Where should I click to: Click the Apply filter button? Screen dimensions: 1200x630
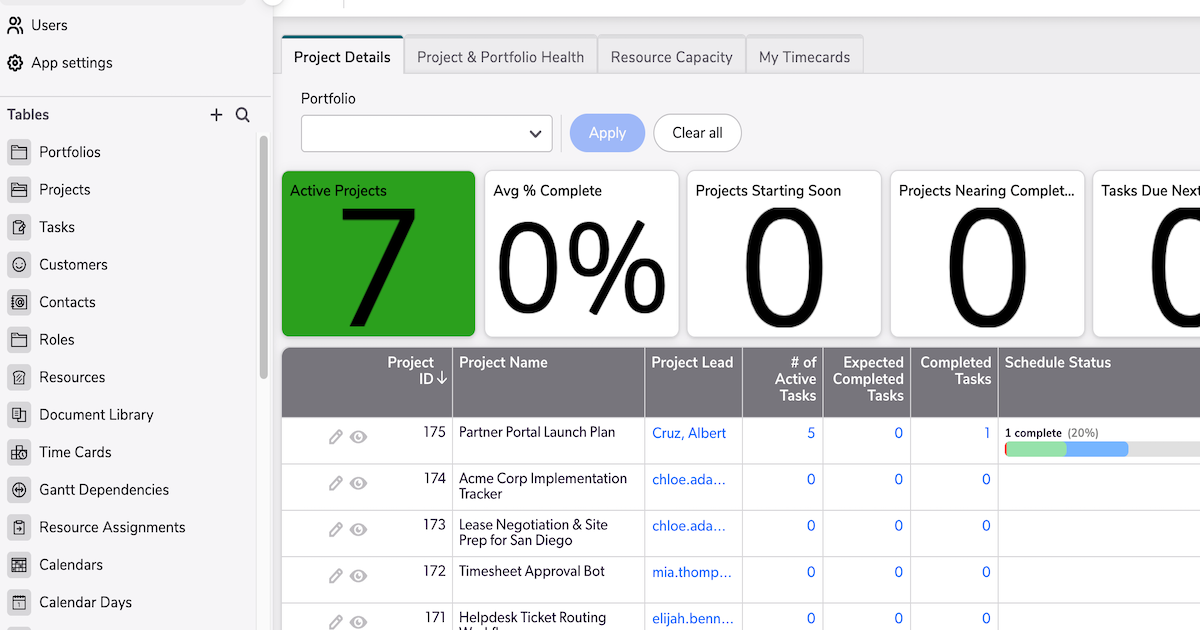point(607,133)
